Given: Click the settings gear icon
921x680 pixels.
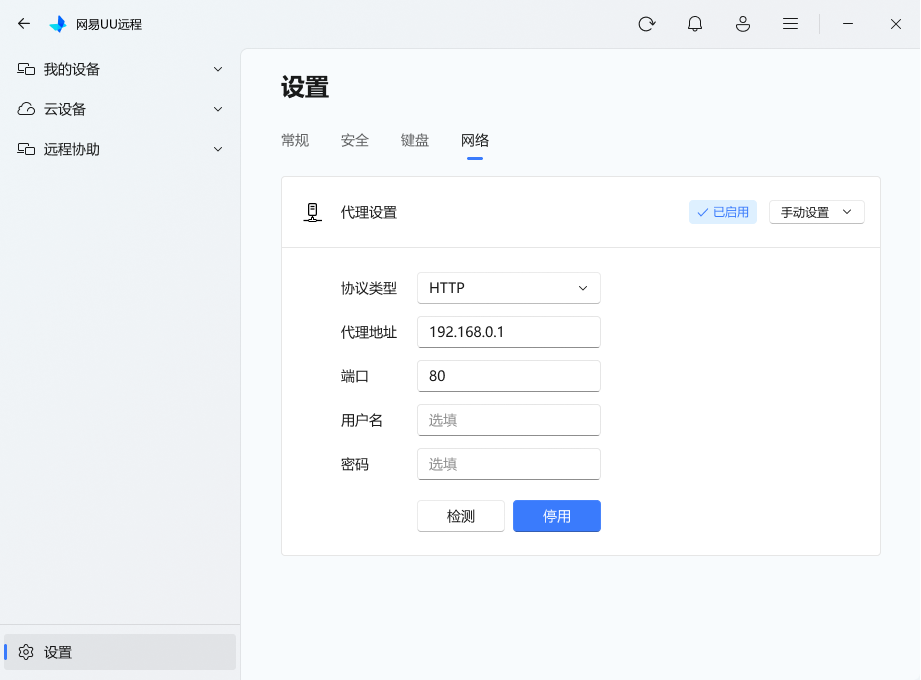Looking at the screenshot, I should pyautogui.click(x=26, y=652).
